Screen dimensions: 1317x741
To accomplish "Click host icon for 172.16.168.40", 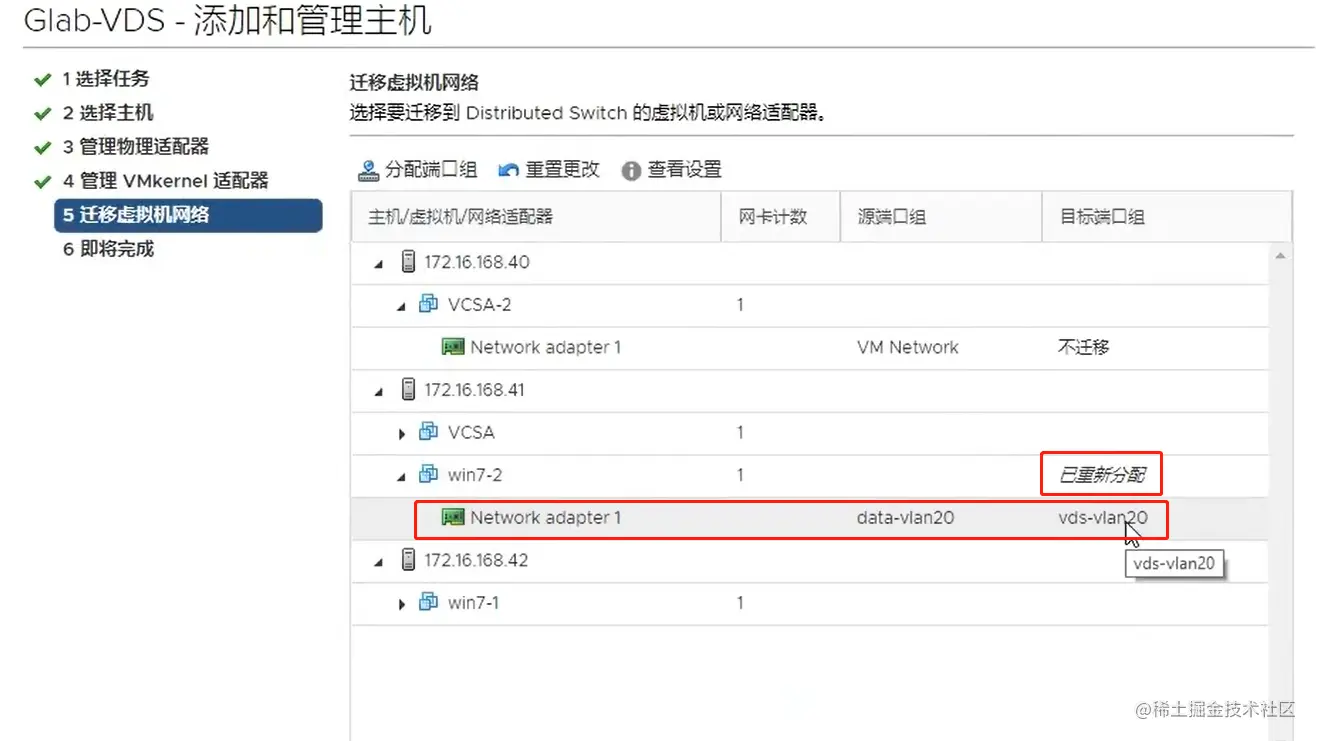I will pyautogui.click(x=408, y=262).
